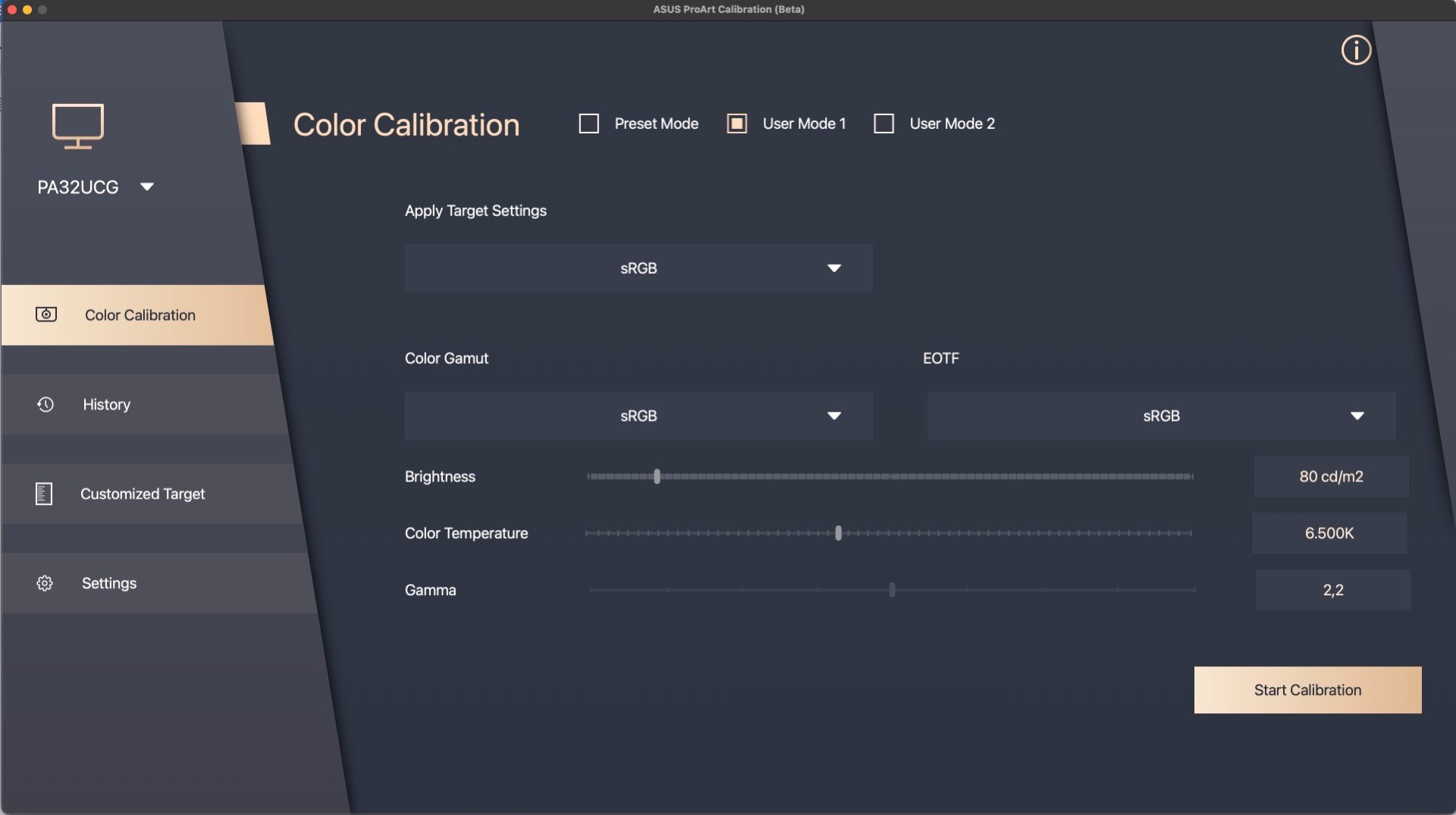Open the EOTF sRGB dropdown
The width and height of the screenshot is (1456, 815).
(1161, 415)
